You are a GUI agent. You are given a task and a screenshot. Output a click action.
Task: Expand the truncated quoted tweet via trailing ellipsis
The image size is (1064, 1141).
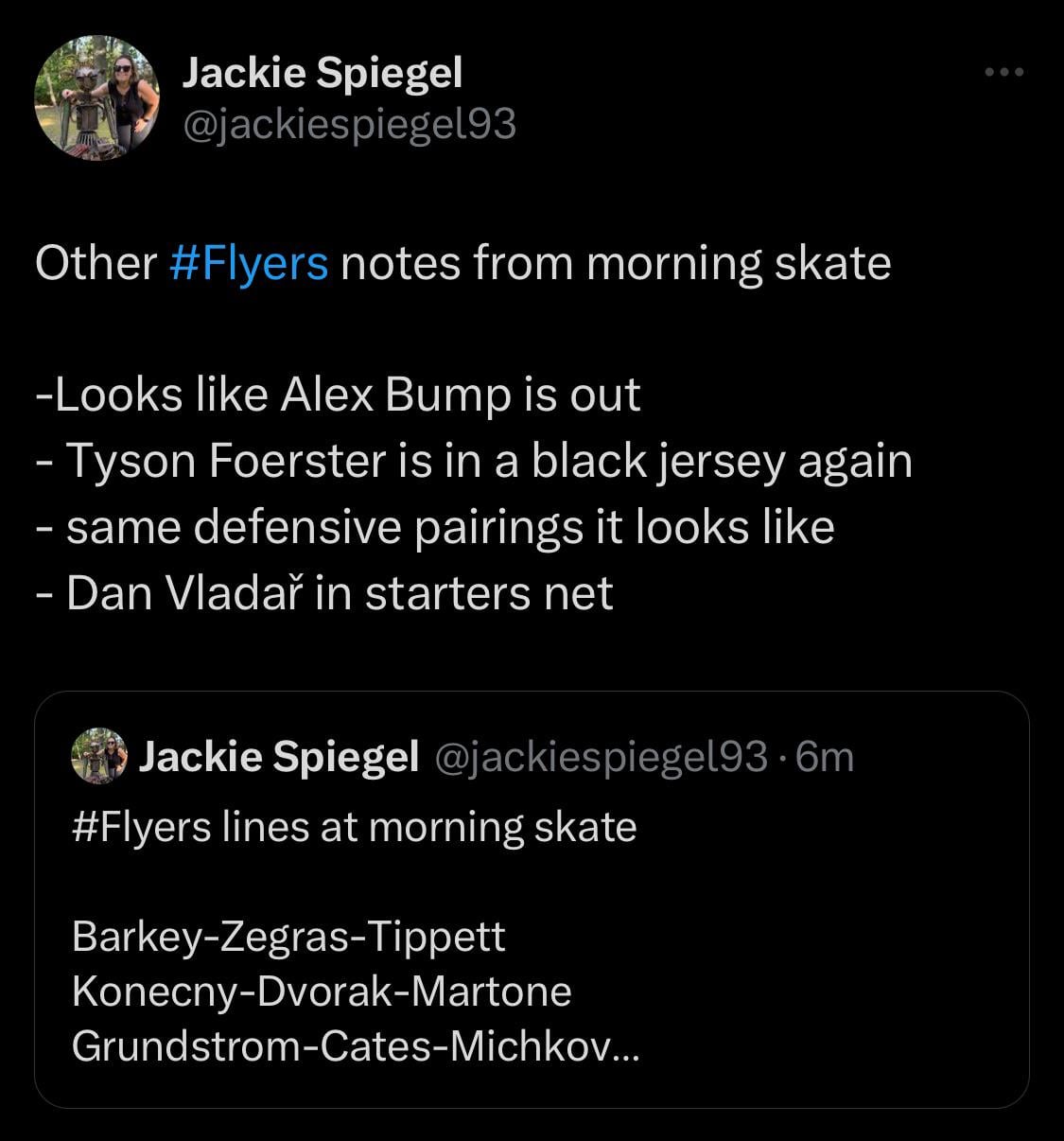(627, 1048)
